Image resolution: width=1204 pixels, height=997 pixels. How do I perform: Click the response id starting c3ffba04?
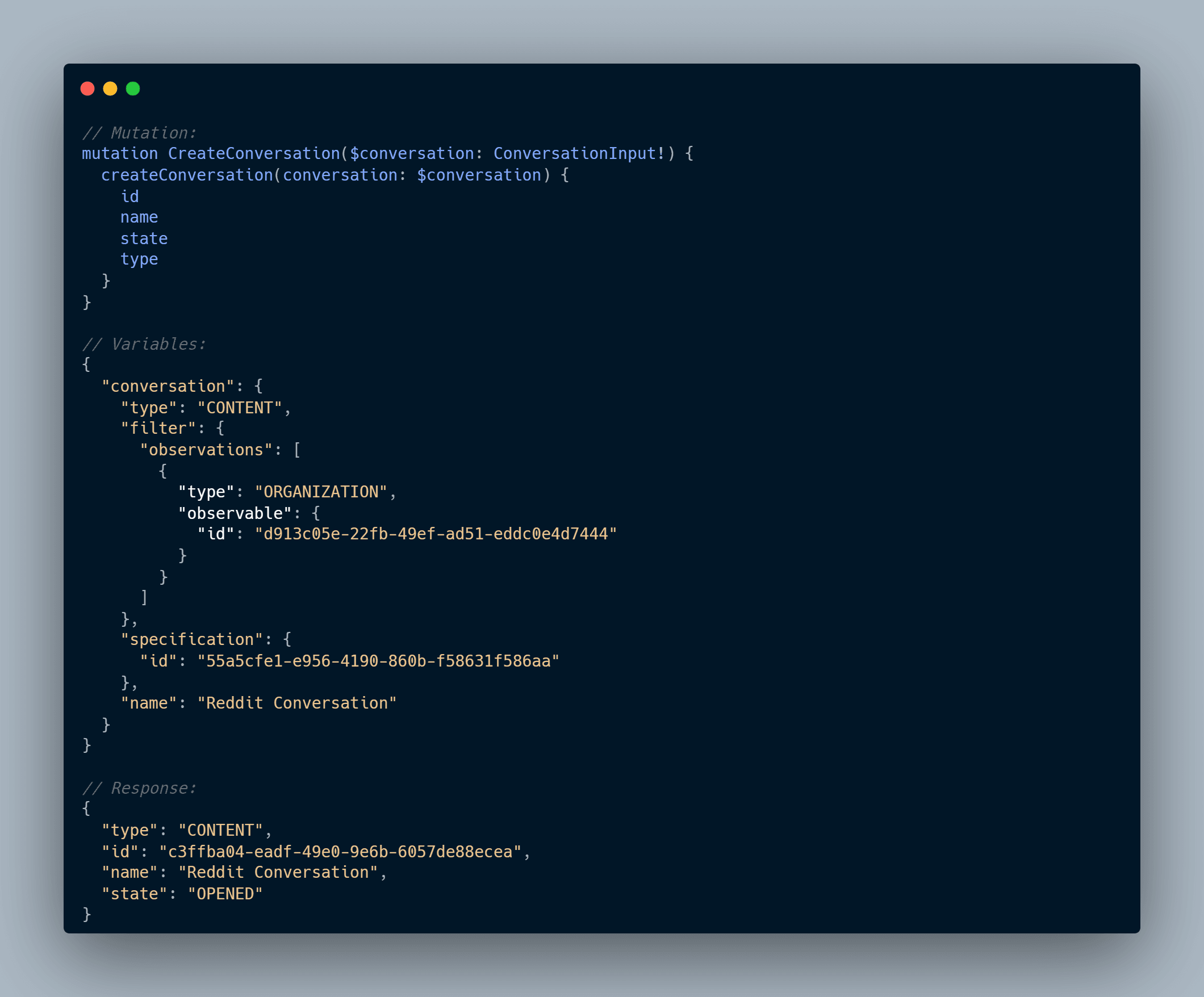click(340, 852)
